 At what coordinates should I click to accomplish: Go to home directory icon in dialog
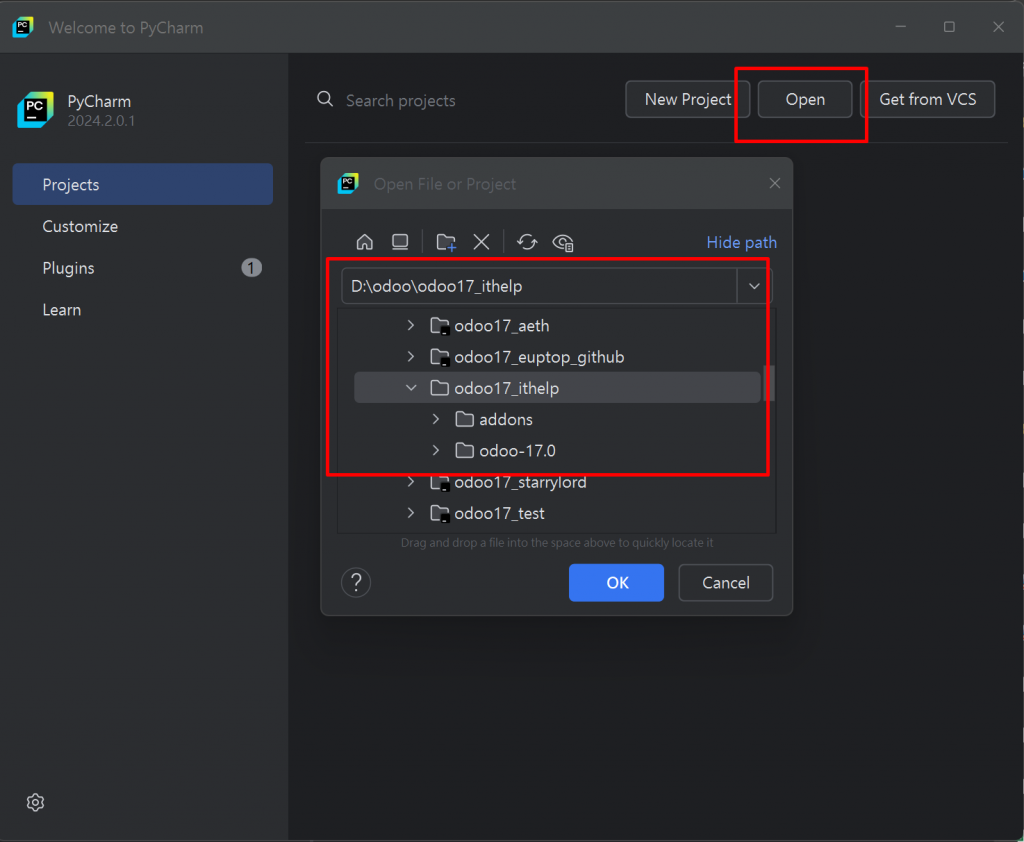click(364, 242)
